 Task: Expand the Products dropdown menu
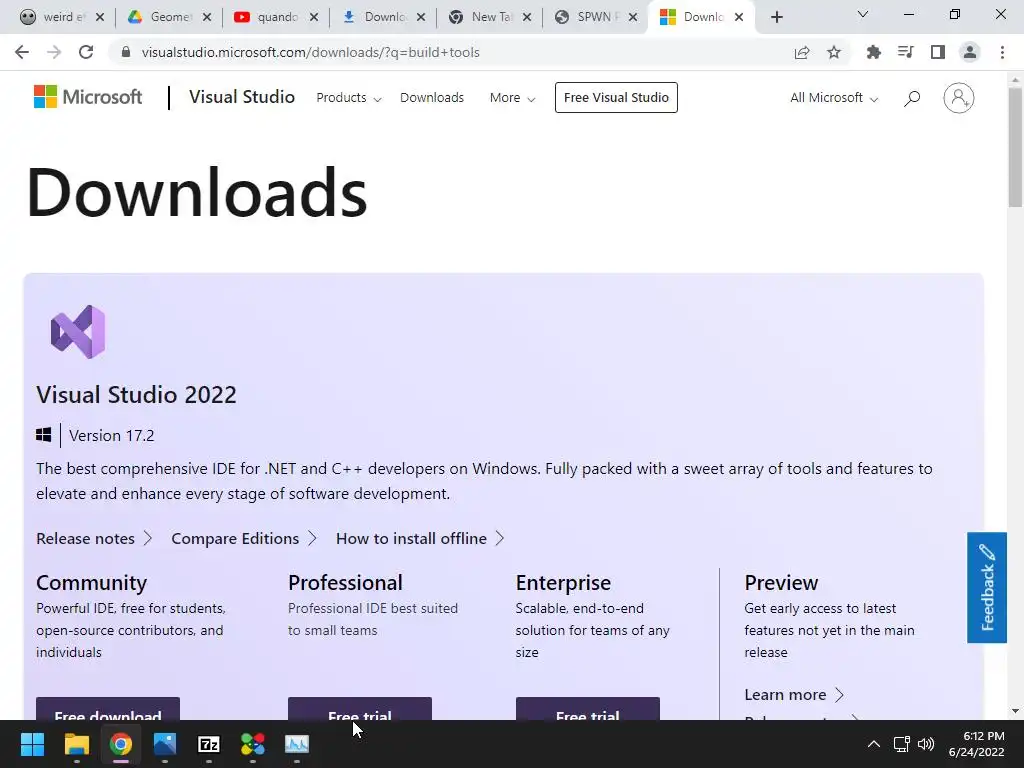349,98
